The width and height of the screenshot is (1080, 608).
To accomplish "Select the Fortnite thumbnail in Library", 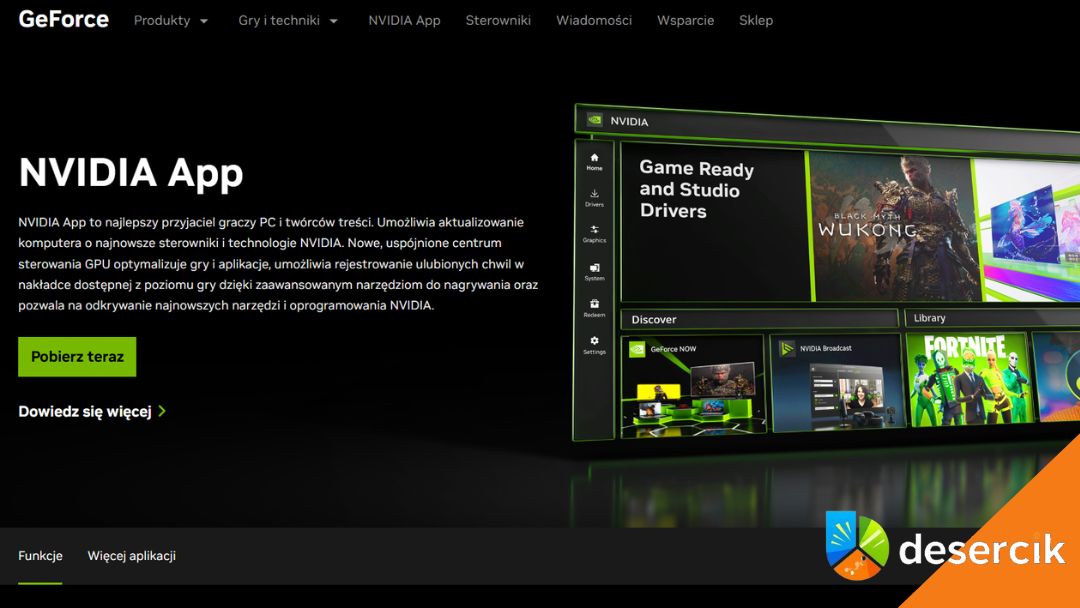I will 965,377.
